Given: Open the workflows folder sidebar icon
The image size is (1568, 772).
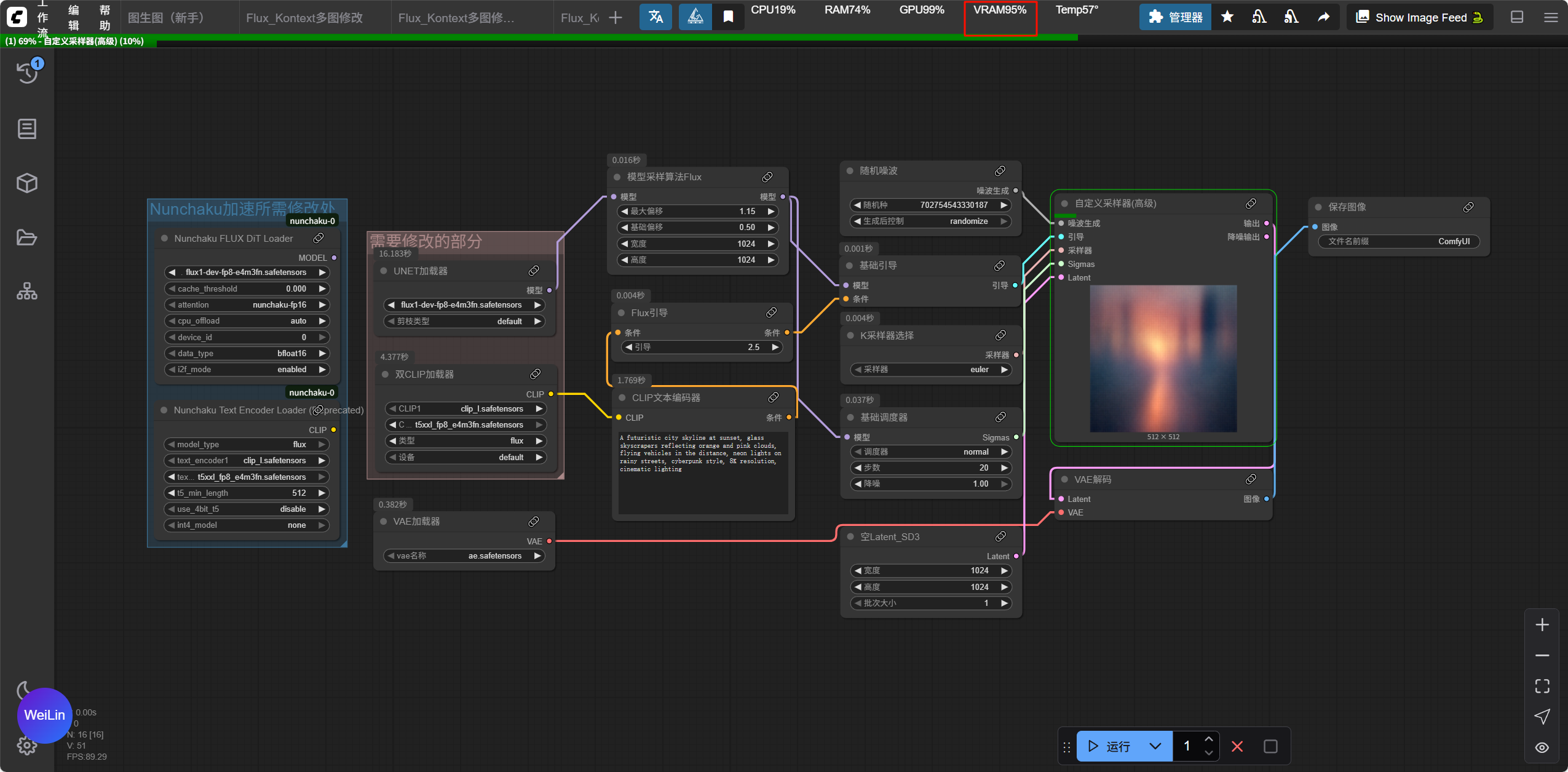Looking at the screenshot, I should (27, 237).
